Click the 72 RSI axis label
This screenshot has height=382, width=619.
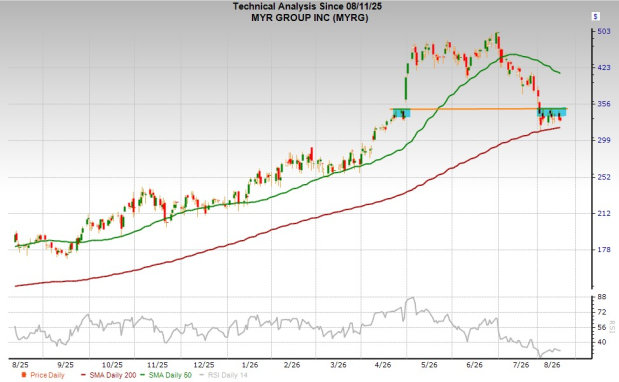tap(602, 312)
